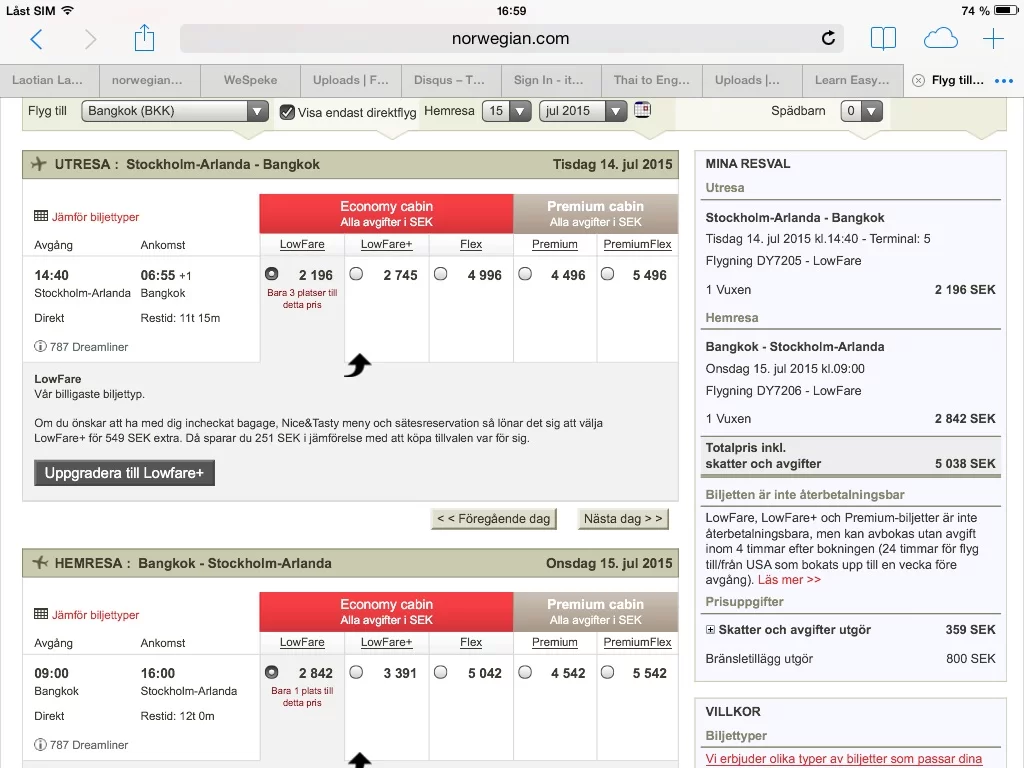Image resolution: width=1024 pixels, height=768 pixels.
Task: Open the jul 2015 month dropdown
Action: click(582, 111)
